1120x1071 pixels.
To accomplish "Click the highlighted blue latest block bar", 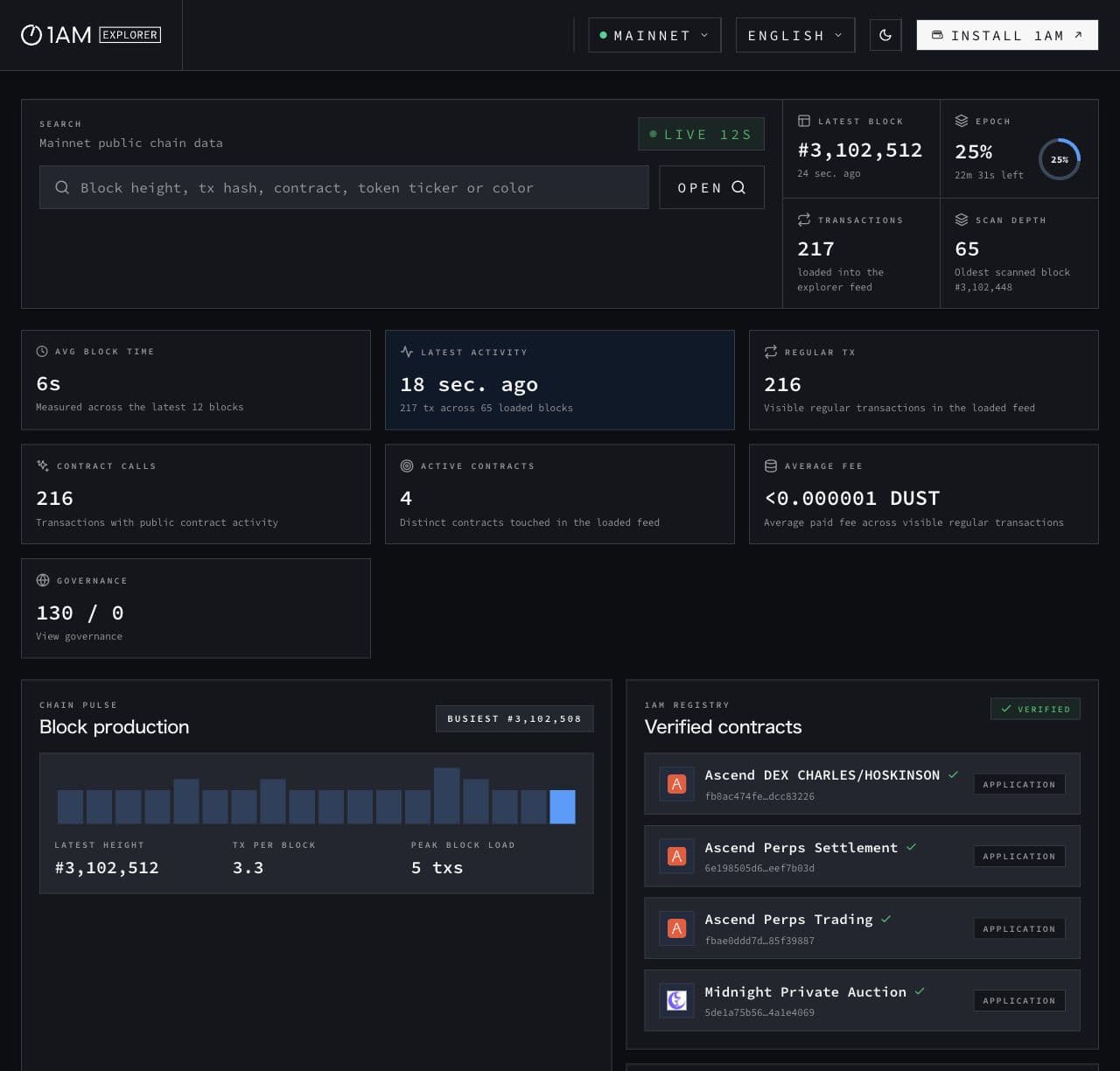I will tap(563, 807).
